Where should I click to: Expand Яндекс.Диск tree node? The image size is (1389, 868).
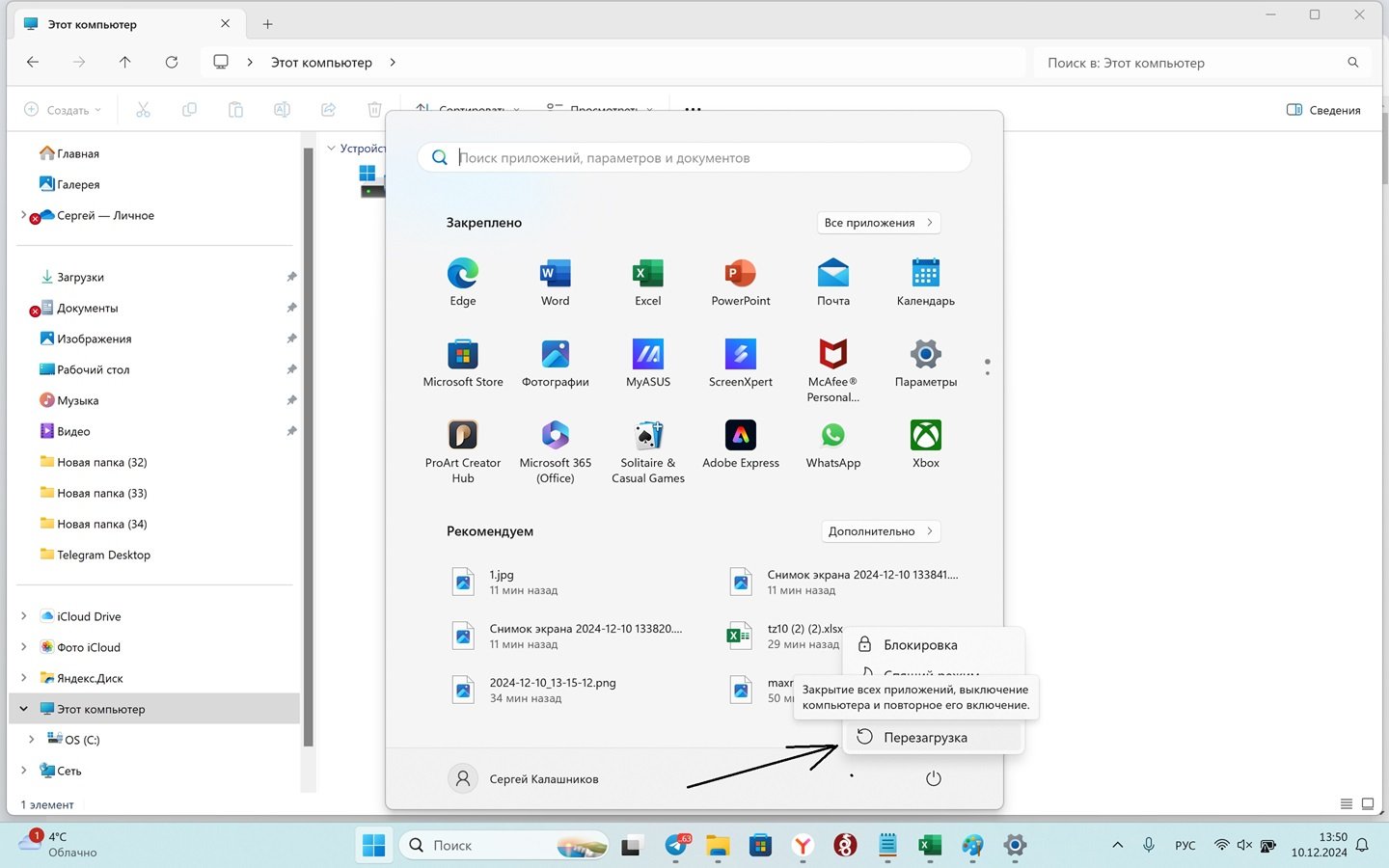[24, 678]
